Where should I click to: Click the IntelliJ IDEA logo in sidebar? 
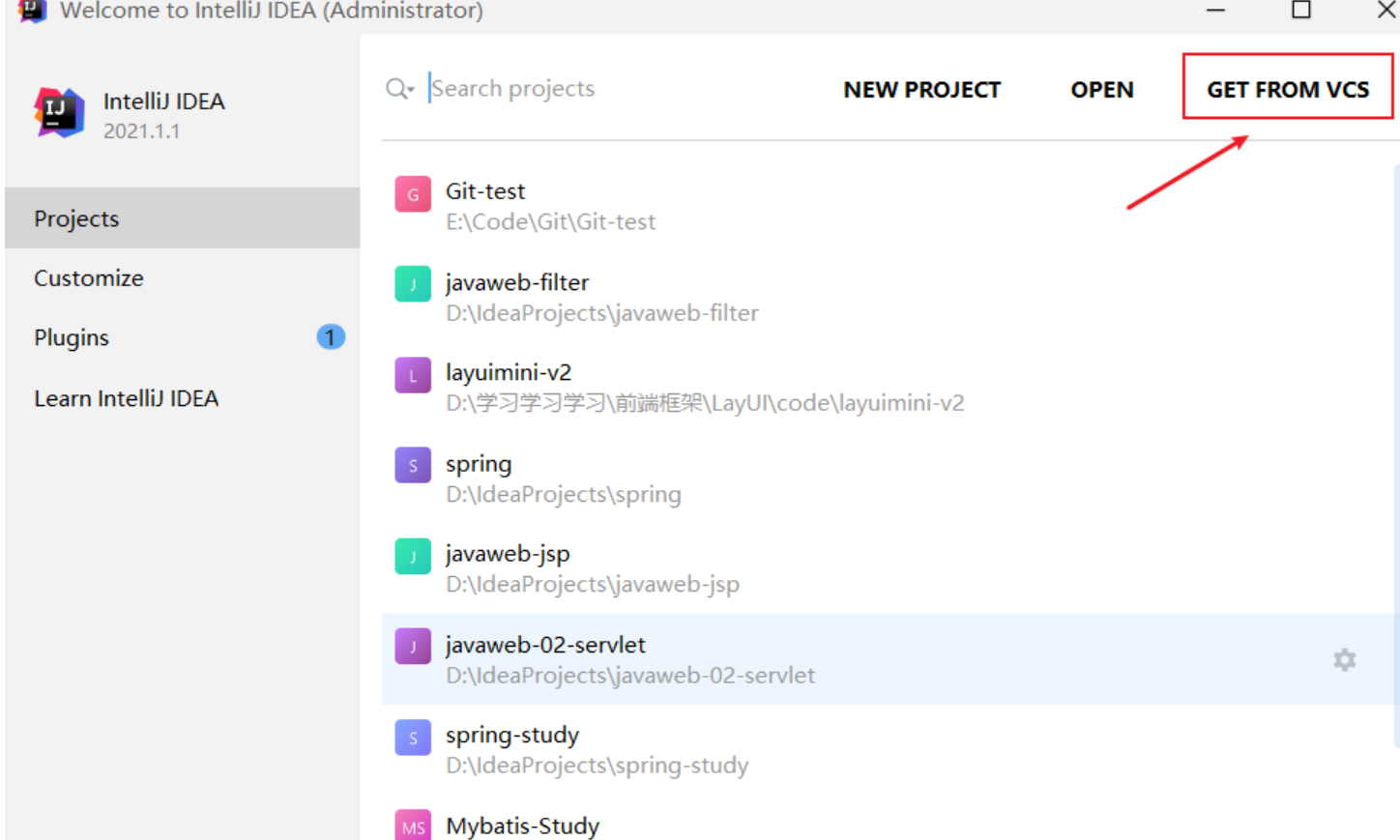click(x=59, y=113)
